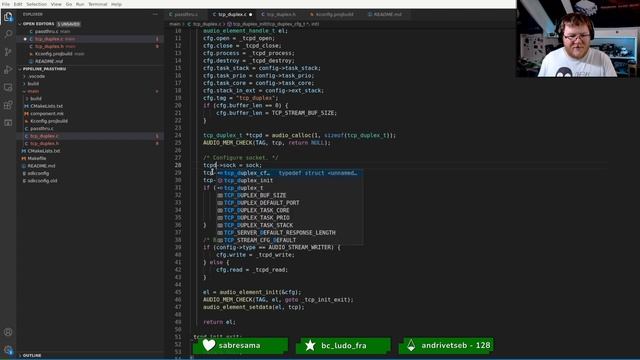Open the File menu
640x360 pixels.
(x=6, y=4)
